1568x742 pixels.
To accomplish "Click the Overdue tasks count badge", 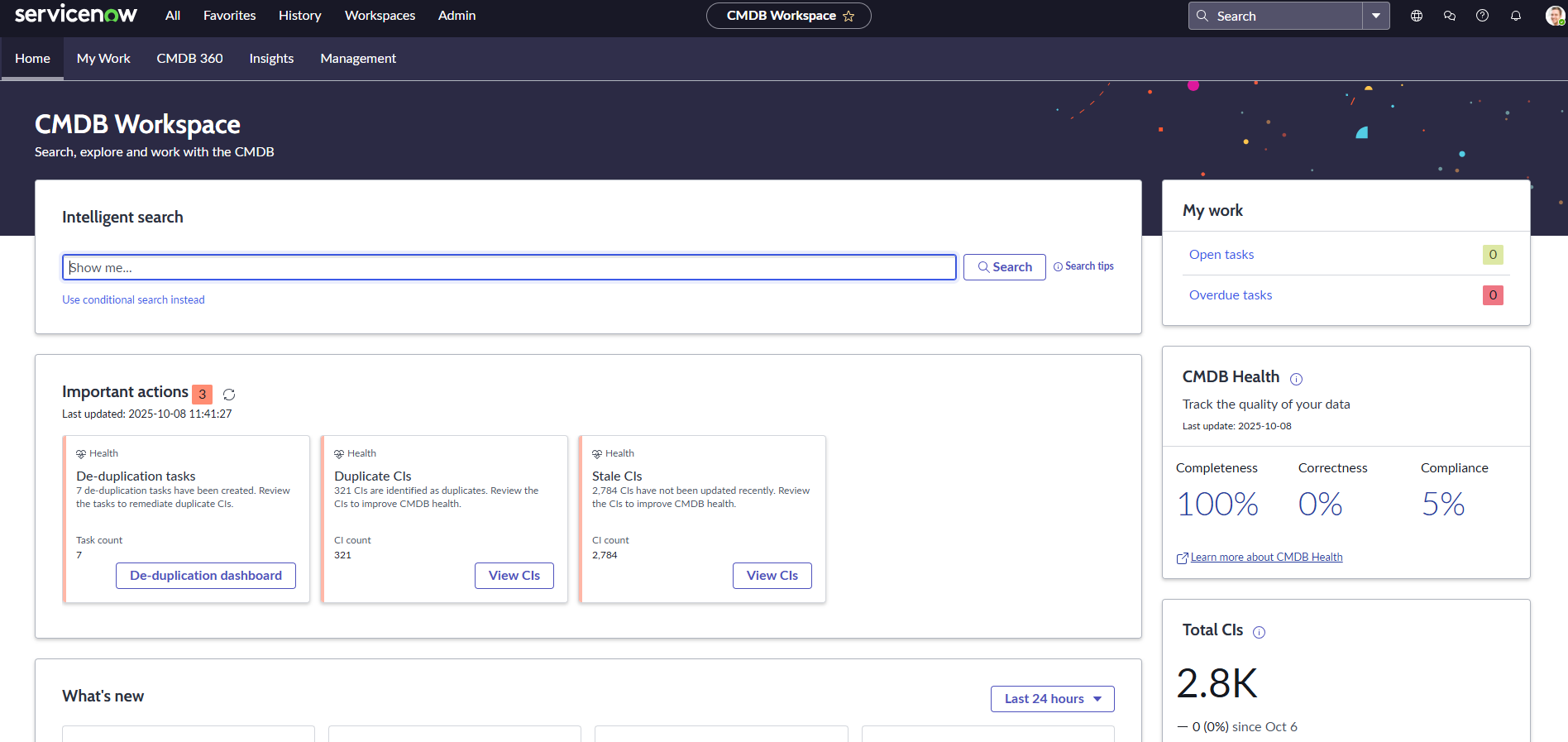I will pos(1493,295).
